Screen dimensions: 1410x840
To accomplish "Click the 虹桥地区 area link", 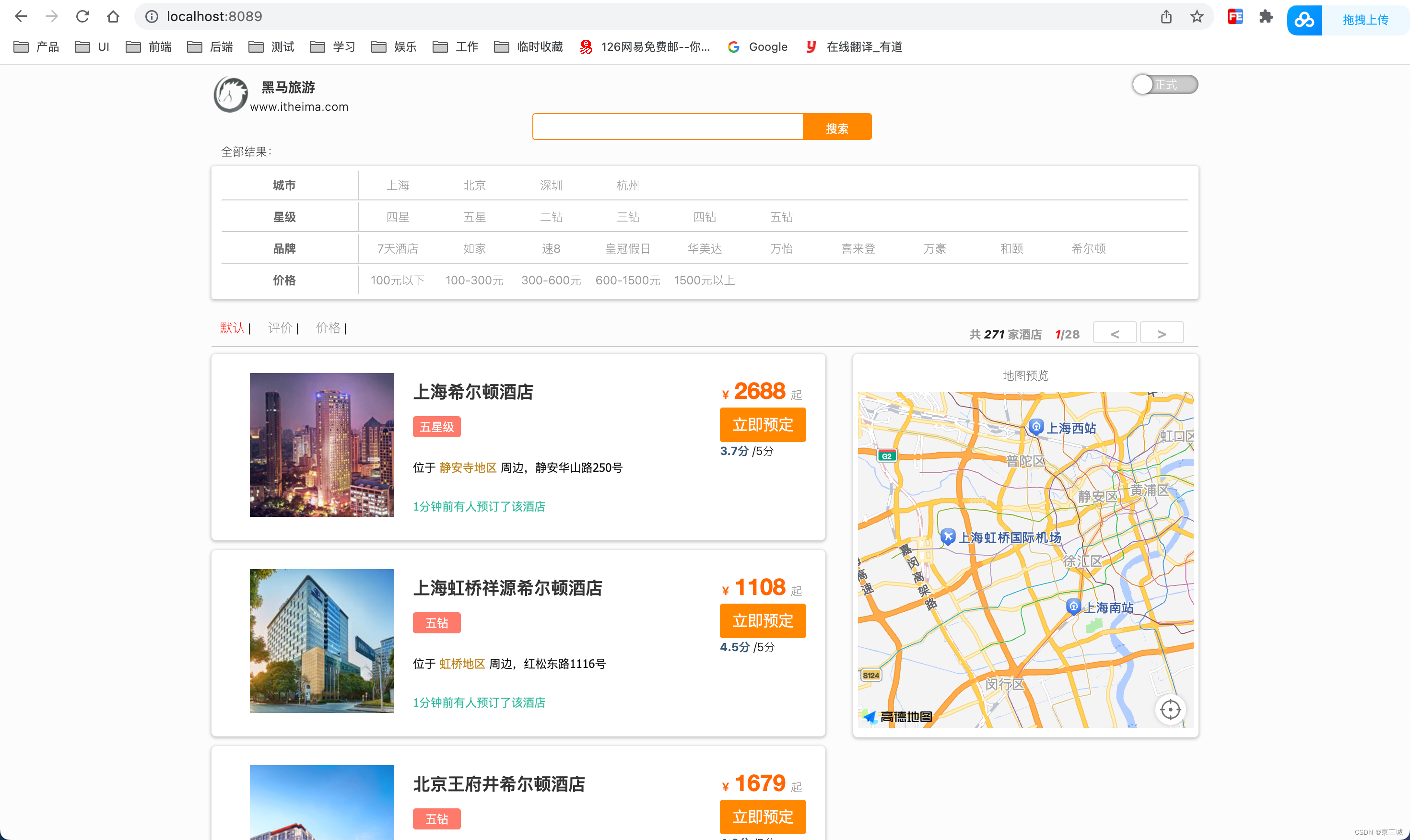I will [462, 664].
